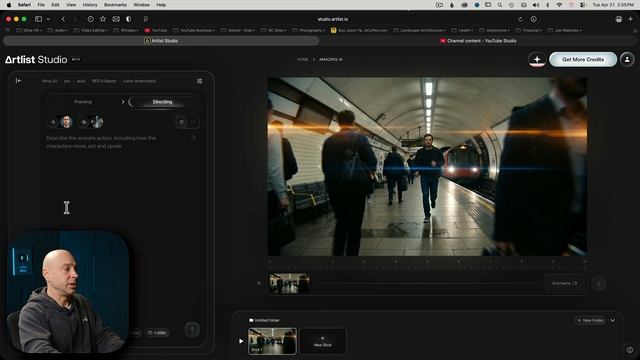
Task: Click the half-circle contrast toolbar icon
Action: [x=129, y=19]
